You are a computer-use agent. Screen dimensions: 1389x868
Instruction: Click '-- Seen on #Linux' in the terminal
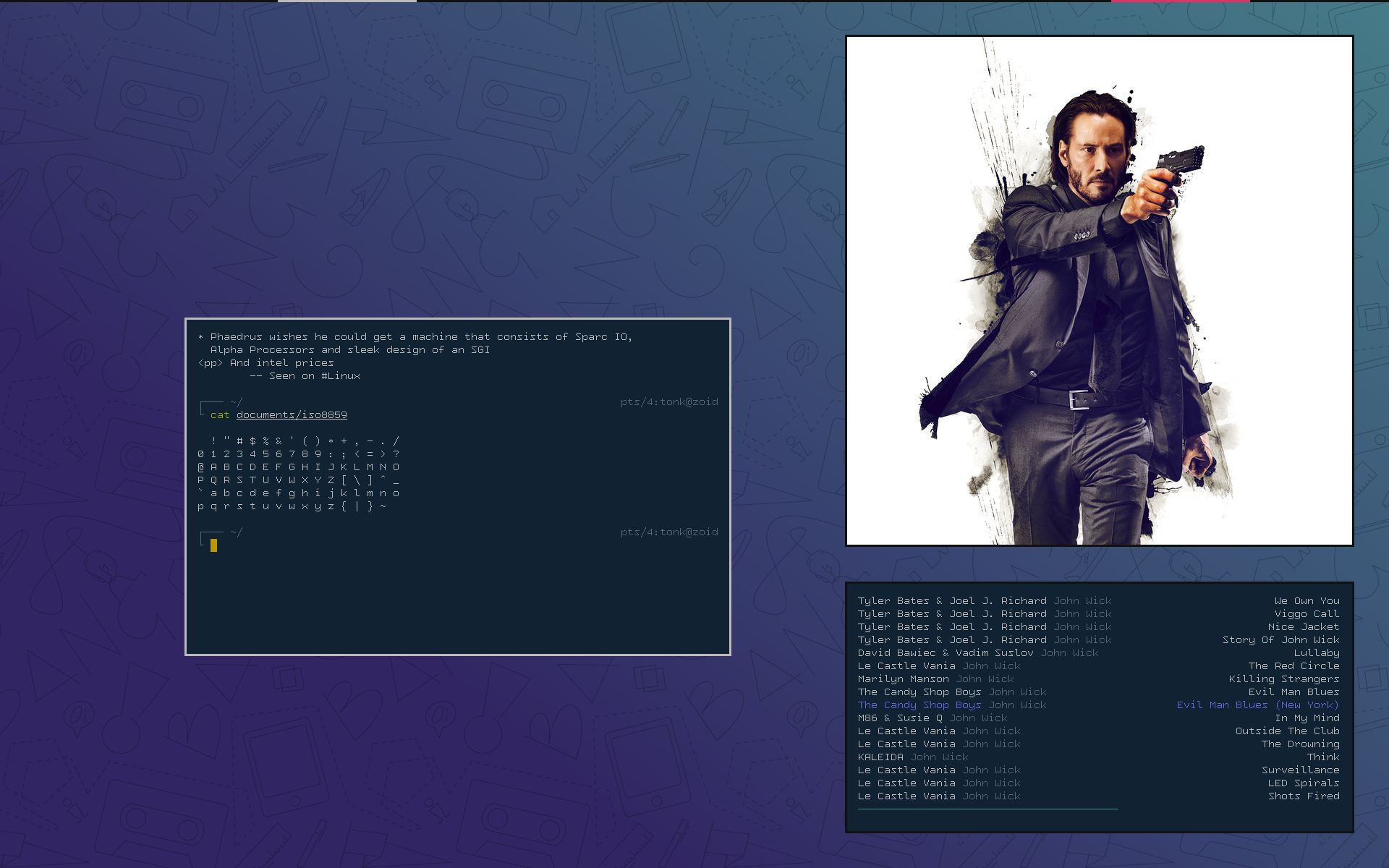tap(305, 375)
